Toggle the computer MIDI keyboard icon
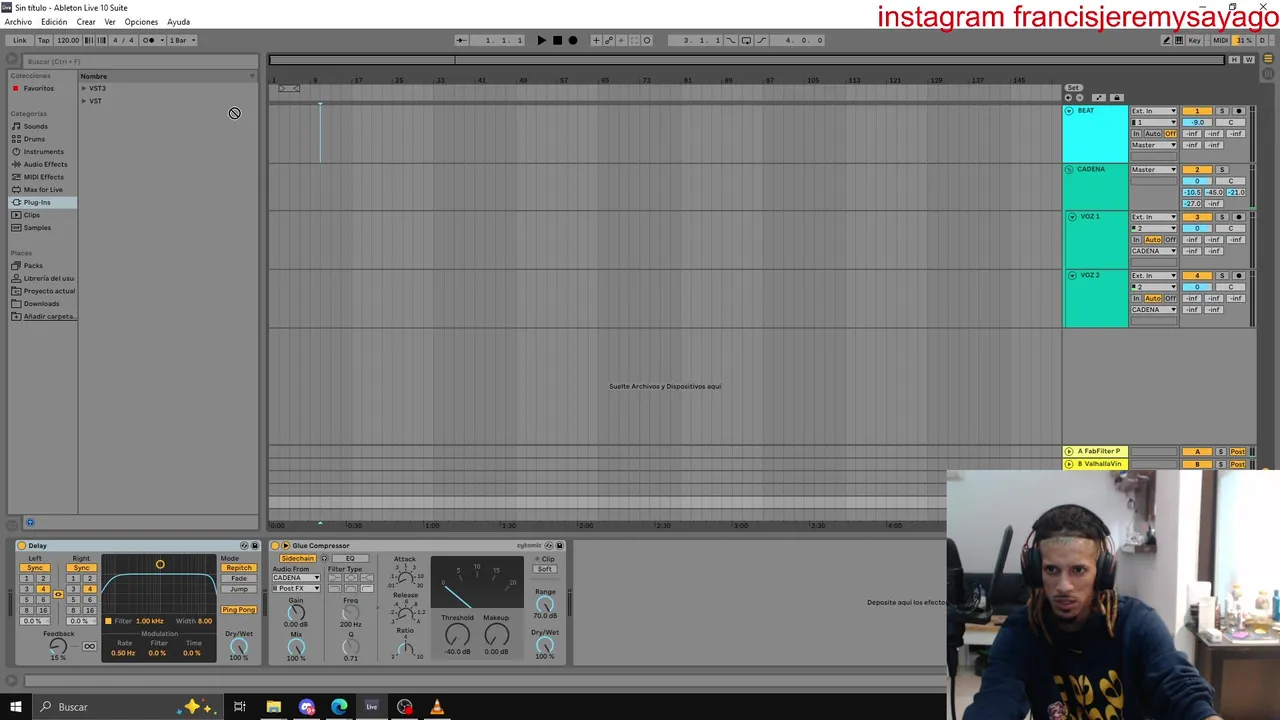This screenshot has width=1280, height=720. pos(1180,40)
